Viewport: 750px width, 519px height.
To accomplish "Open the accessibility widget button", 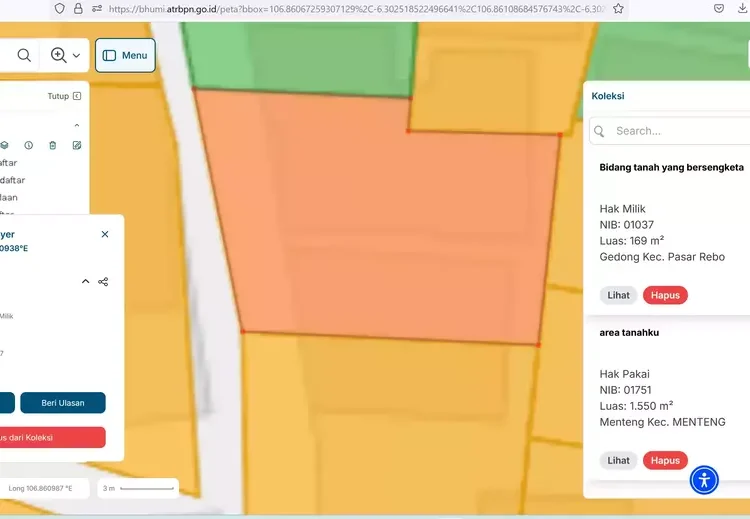I will click(704, 480).
